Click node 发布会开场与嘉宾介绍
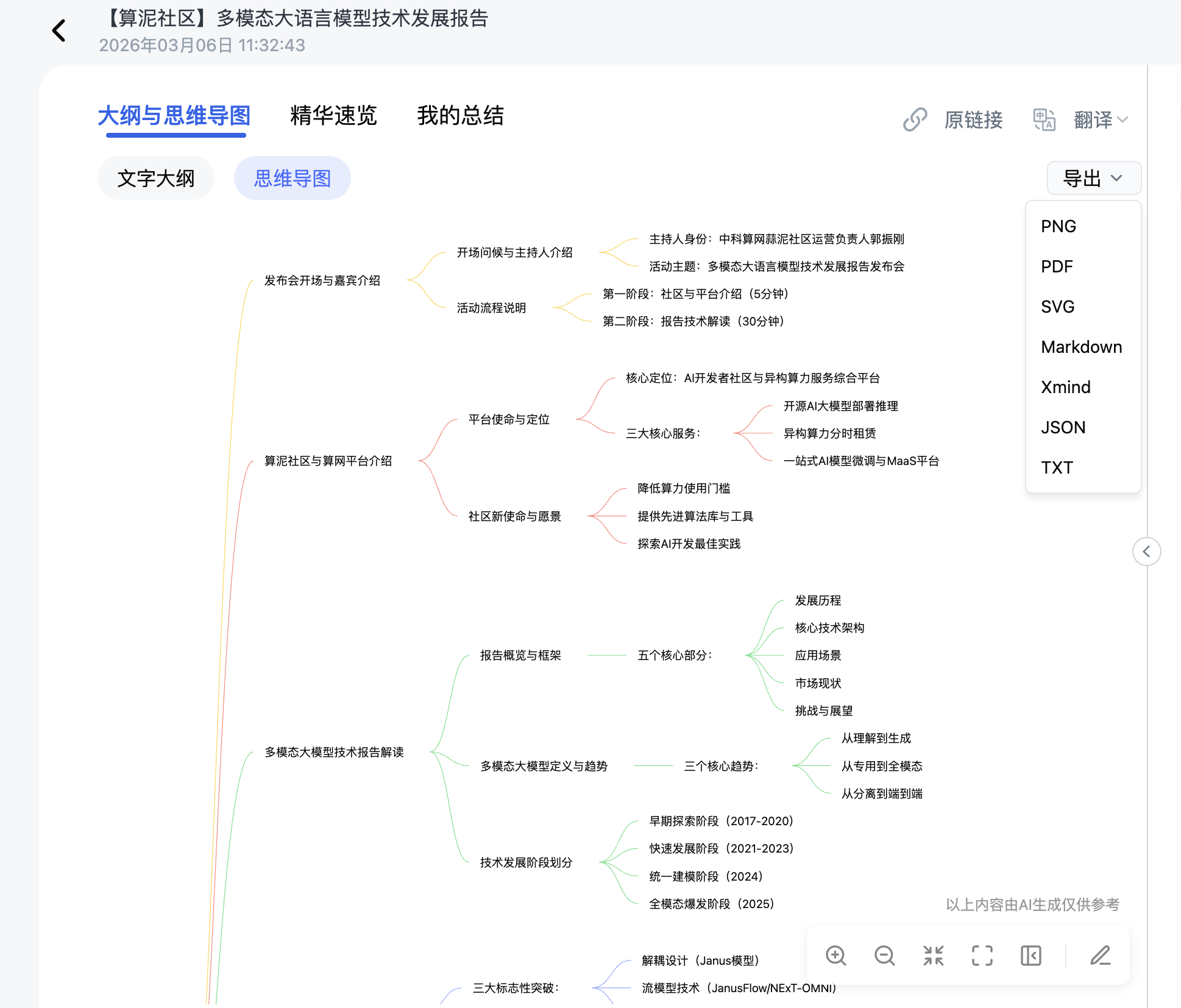The image size is (1181, 1008). tap(322, 280)
